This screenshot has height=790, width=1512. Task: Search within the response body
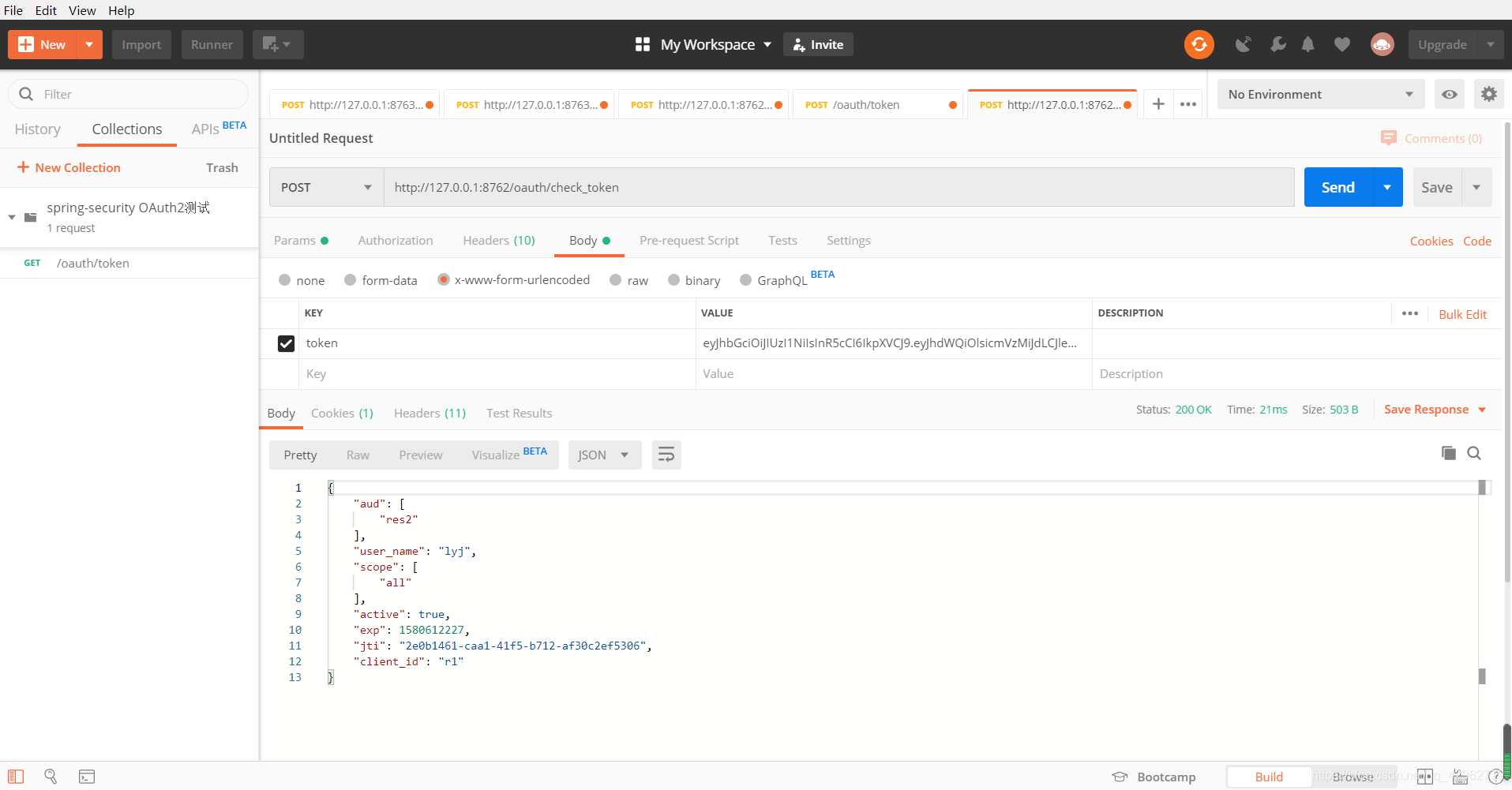coord(1474,453)
